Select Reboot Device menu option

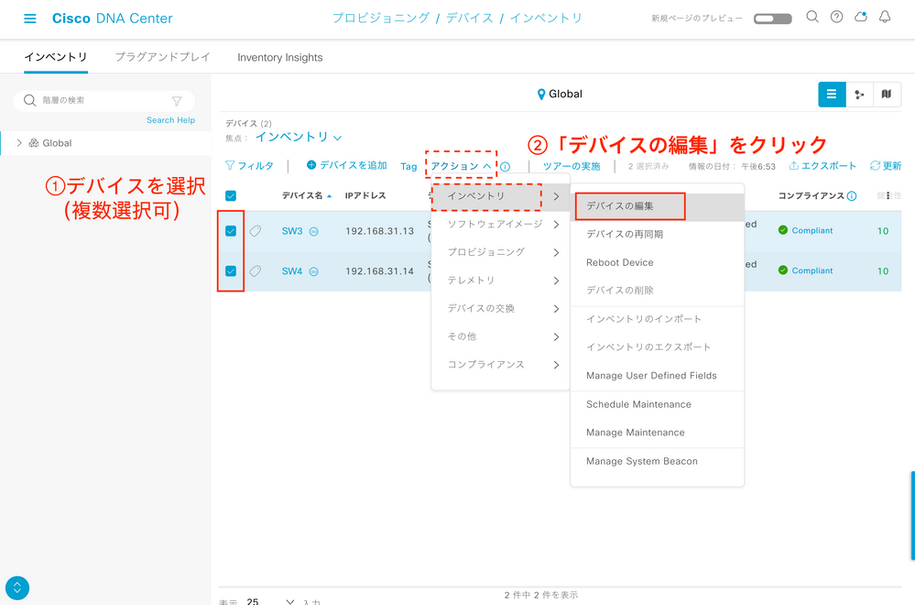(657, 263)
